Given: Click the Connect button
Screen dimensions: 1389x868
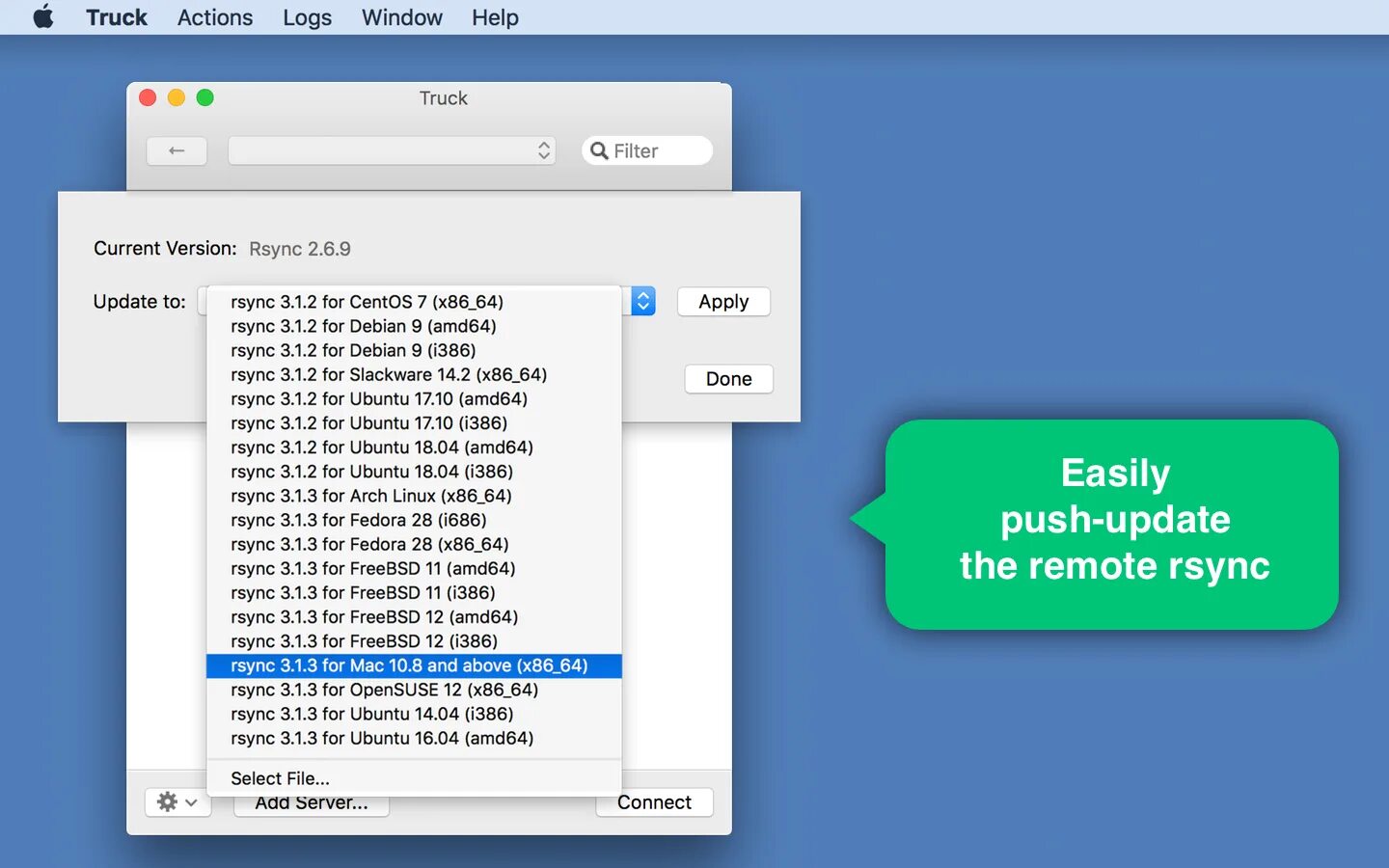Looking at the screenshot, I should (654, 801).
